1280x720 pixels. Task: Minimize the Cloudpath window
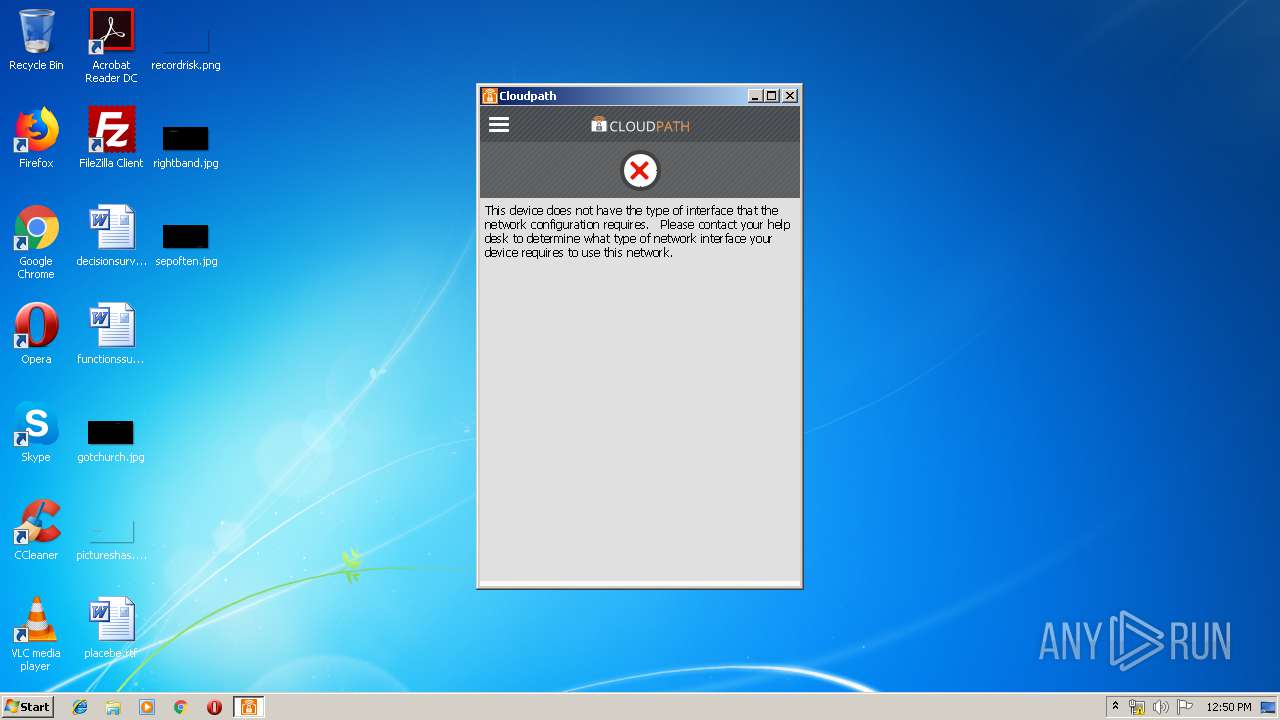tap(755, 96)
